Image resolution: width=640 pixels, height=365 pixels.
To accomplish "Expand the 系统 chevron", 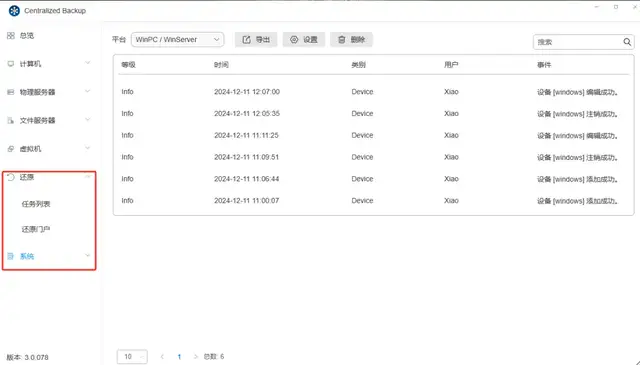I will (x=87, y=256).
